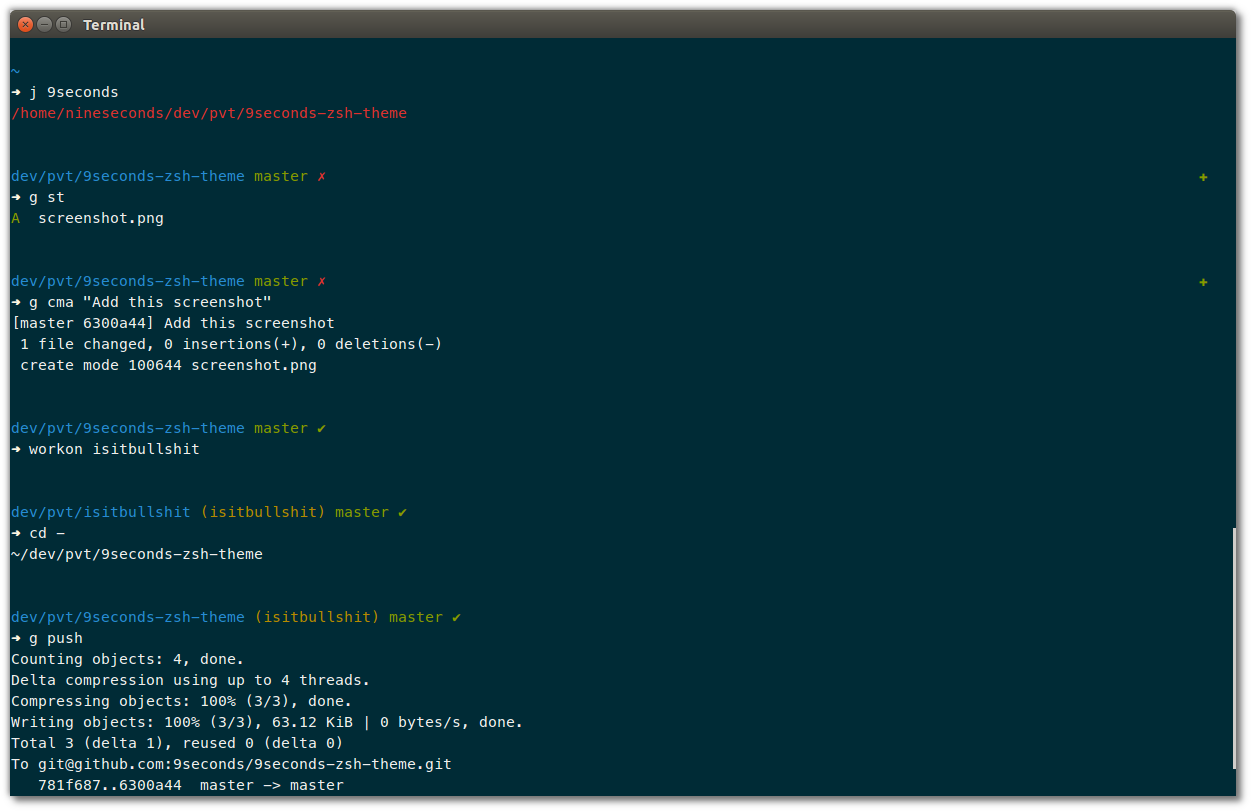
Task: Click the green plus indicator above 'g cma'
Action: [x=1203, y=282]
